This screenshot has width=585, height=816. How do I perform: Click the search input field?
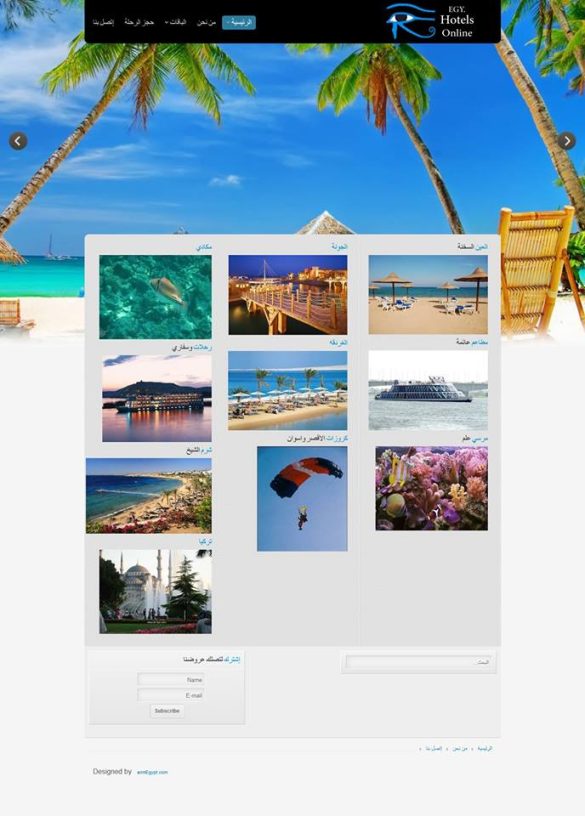coord(418,662)
